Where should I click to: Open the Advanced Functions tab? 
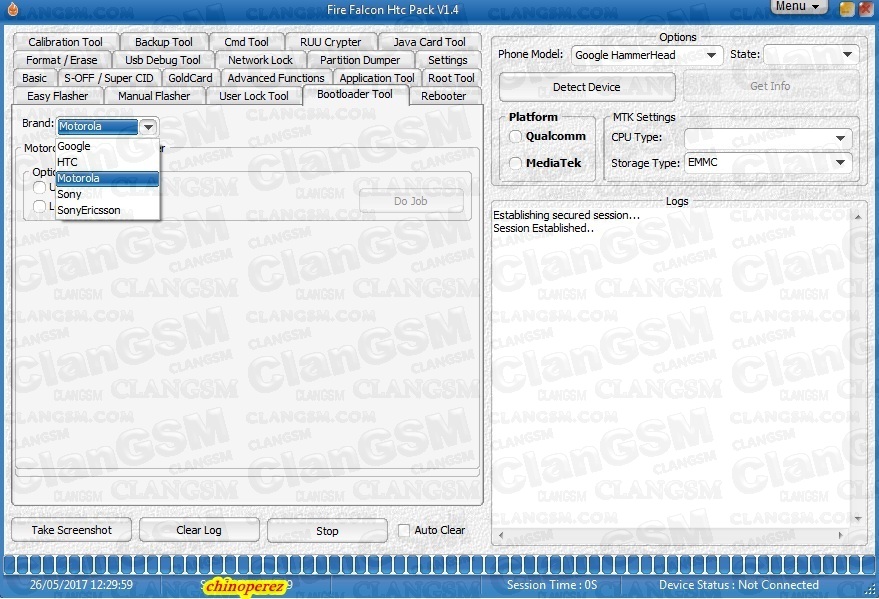click(276, 78)
